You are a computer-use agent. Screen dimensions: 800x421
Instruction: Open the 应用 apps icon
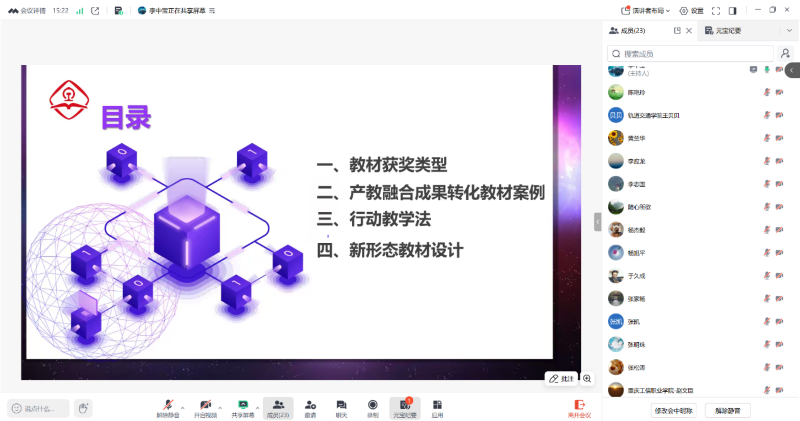tap(437, 406)
